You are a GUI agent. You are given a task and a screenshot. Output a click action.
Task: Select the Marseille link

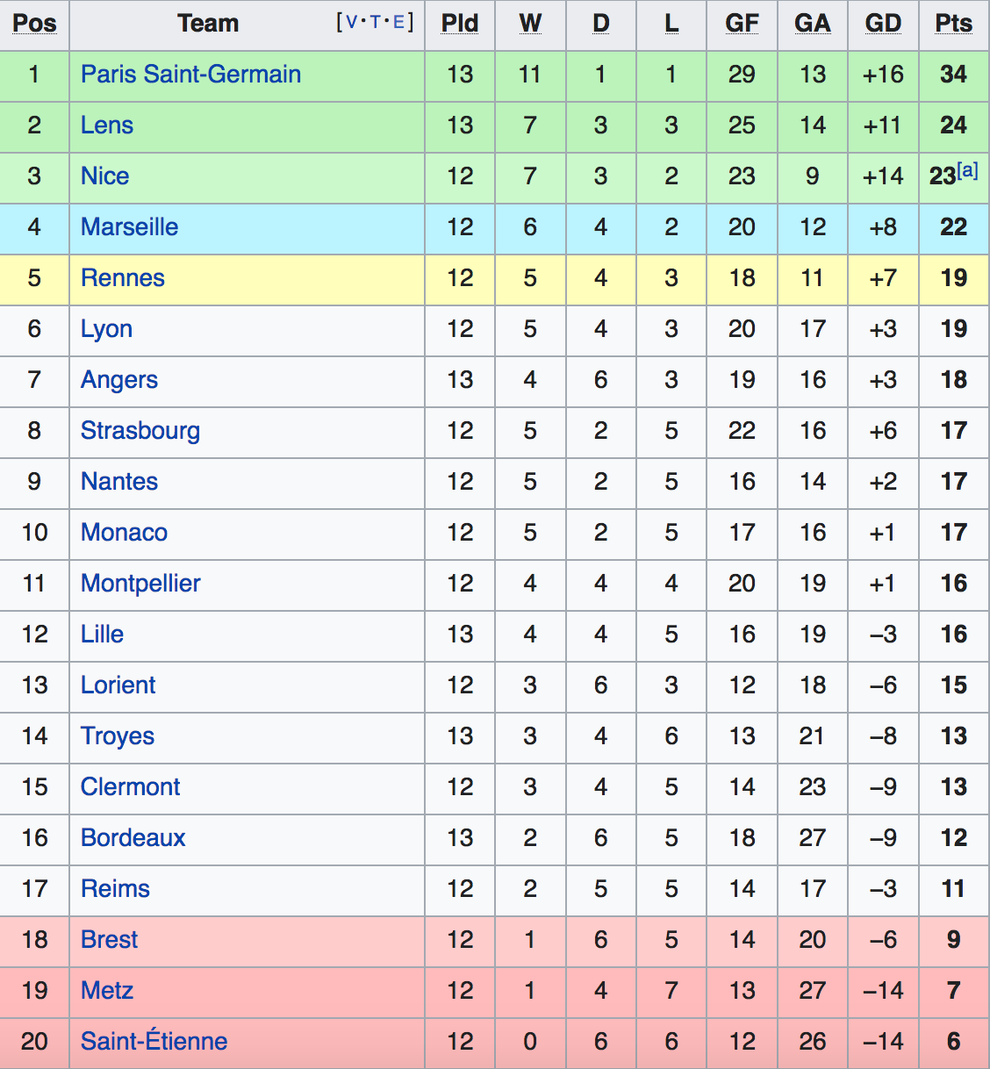click(129, 227)
